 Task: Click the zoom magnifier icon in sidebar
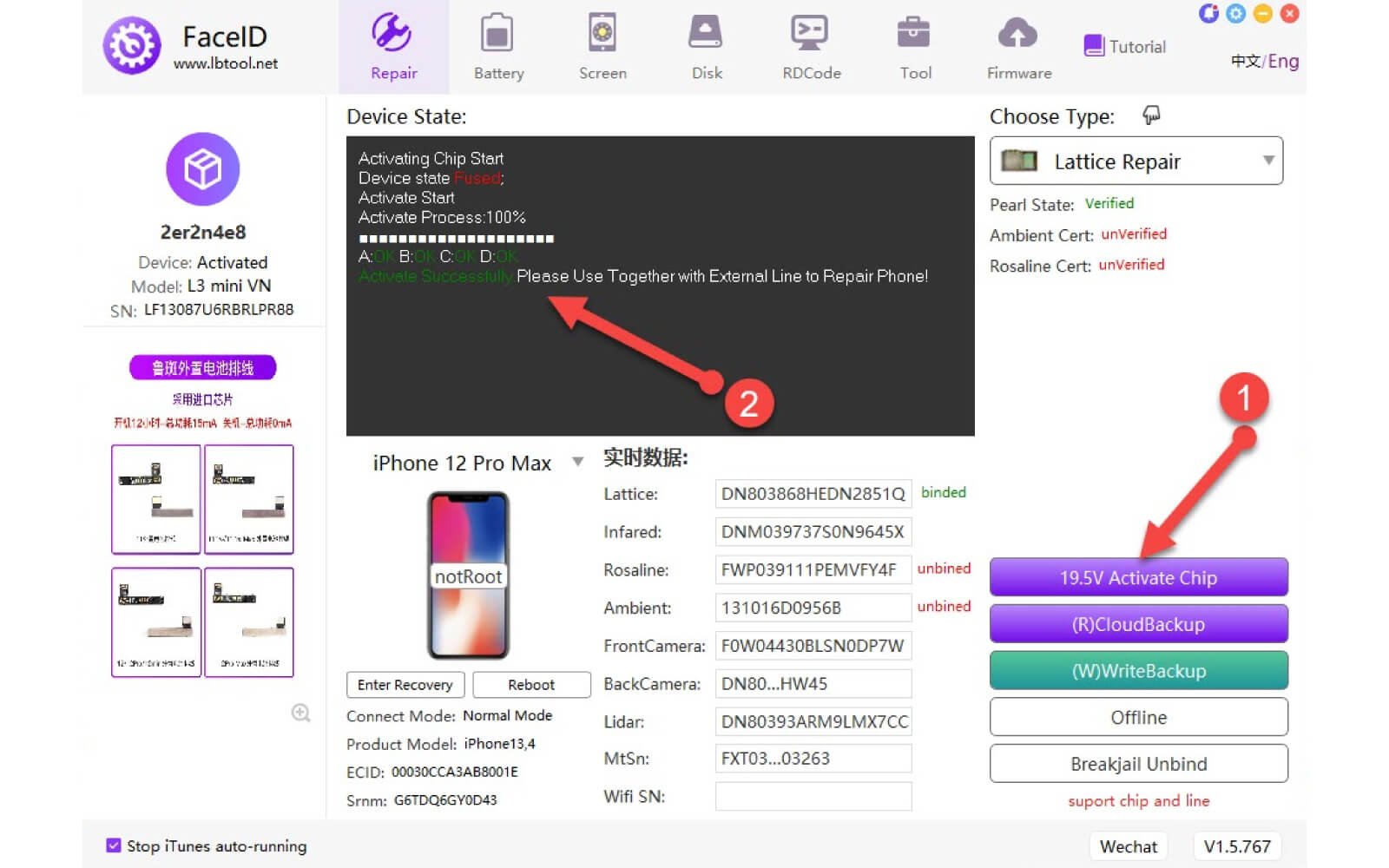pyautogui.click(x=300, y=713)
